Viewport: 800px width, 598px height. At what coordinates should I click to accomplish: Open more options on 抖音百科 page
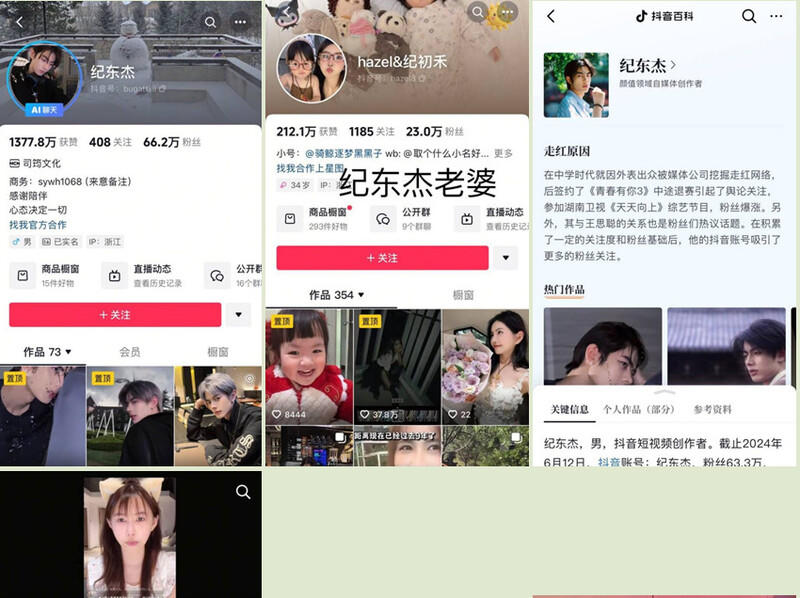pyautogui.click(x=776, y=16)
